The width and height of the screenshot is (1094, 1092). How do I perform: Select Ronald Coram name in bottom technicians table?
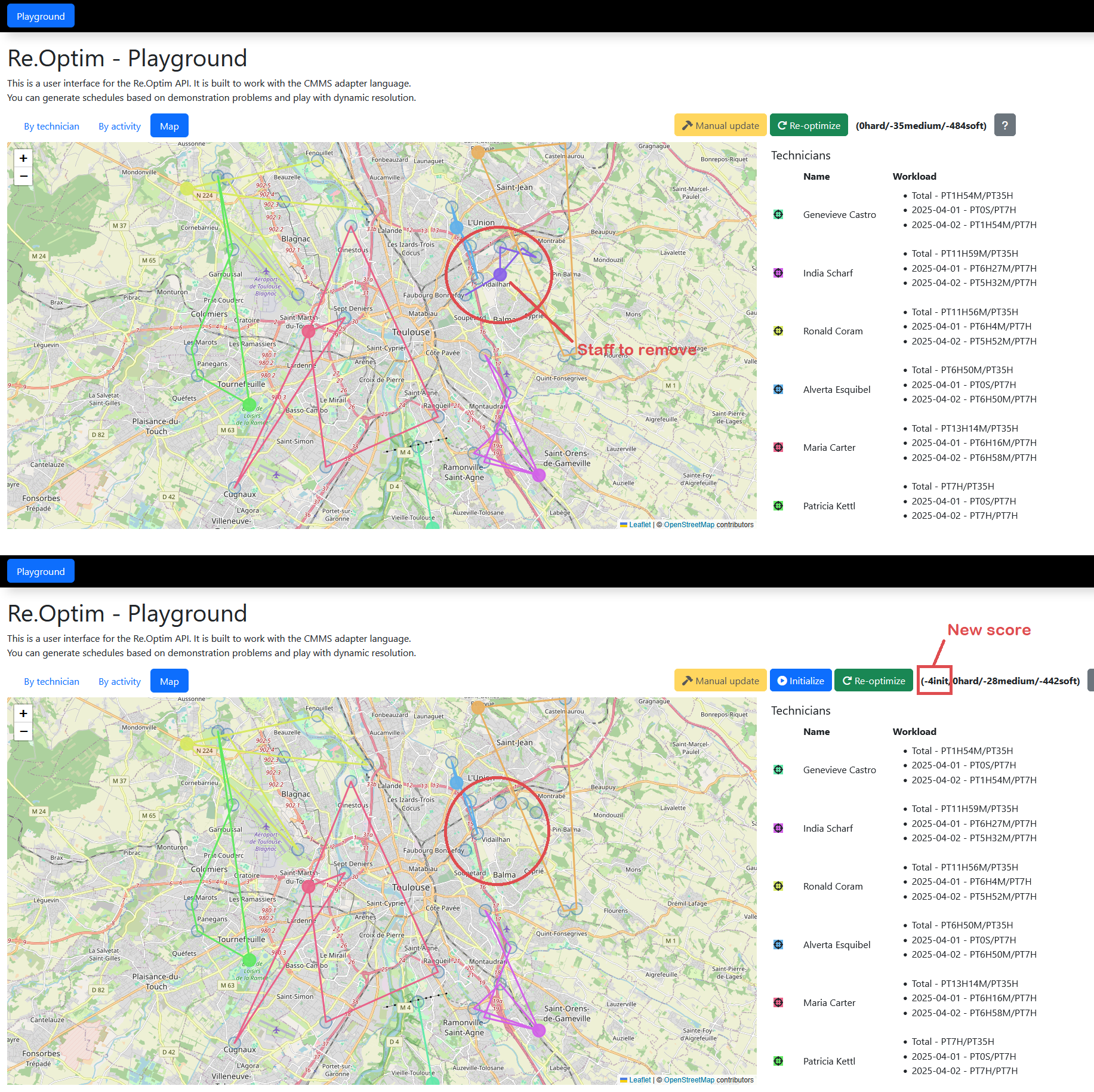point(833,886)
